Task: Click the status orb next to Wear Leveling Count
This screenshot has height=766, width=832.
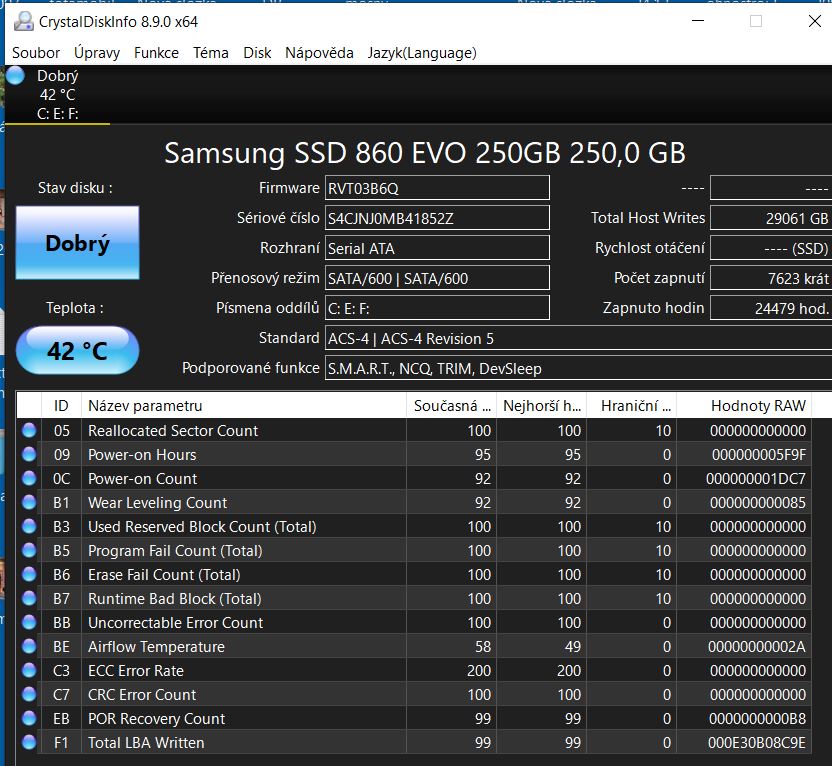Action: (29, 503)
